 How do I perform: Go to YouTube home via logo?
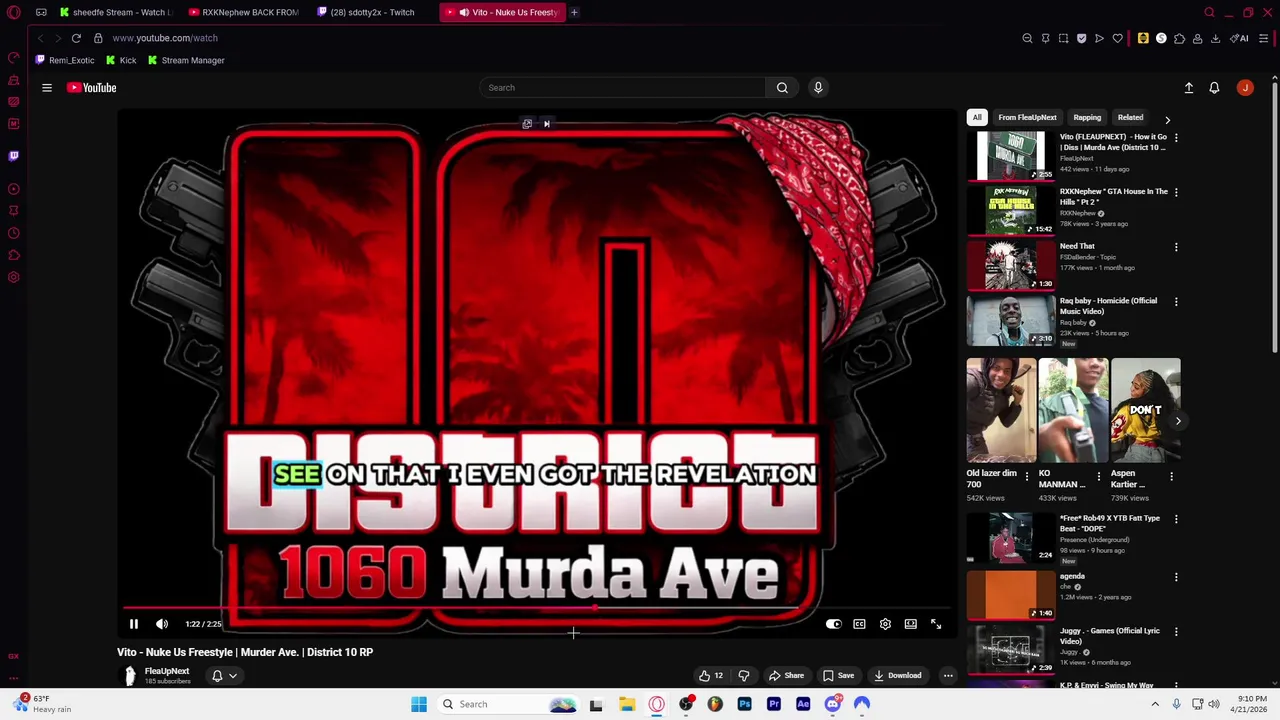[92, 88]
